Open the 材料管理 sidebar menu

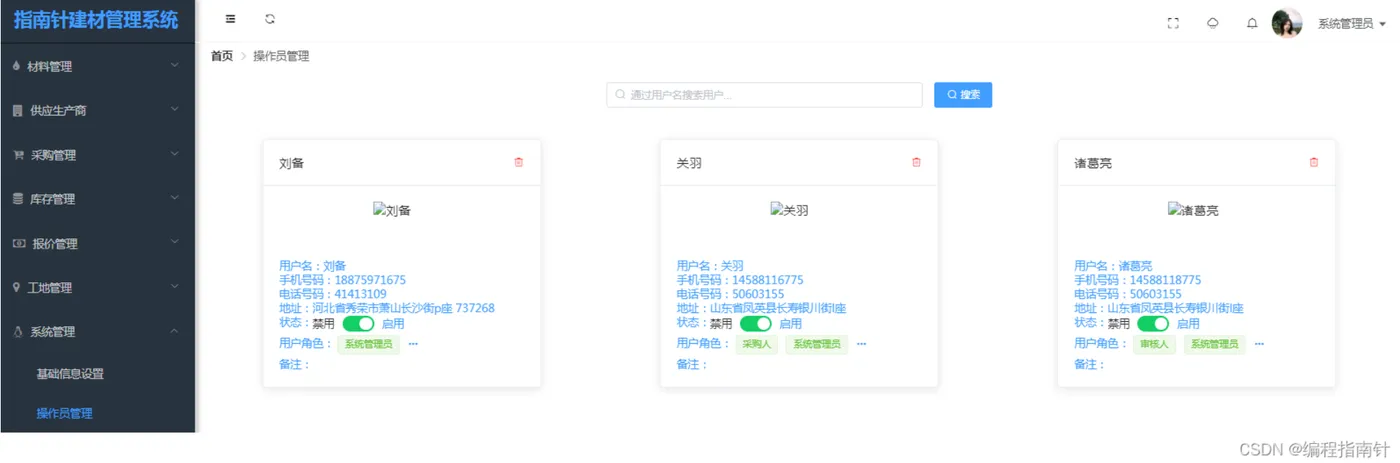98,66
